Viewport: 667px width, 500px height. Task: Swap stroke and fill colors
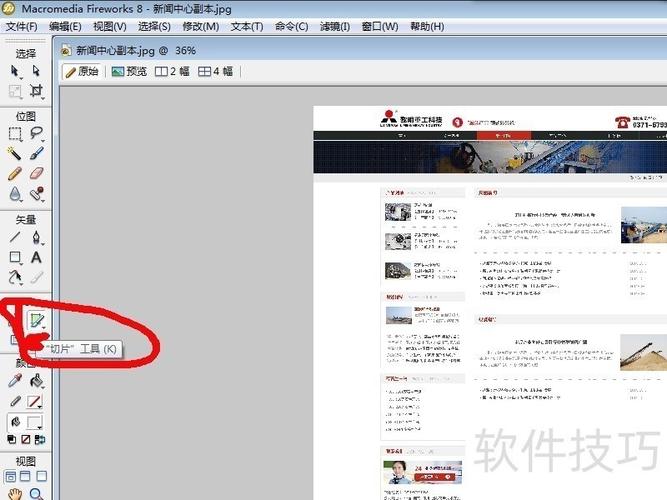pos(40,440)
